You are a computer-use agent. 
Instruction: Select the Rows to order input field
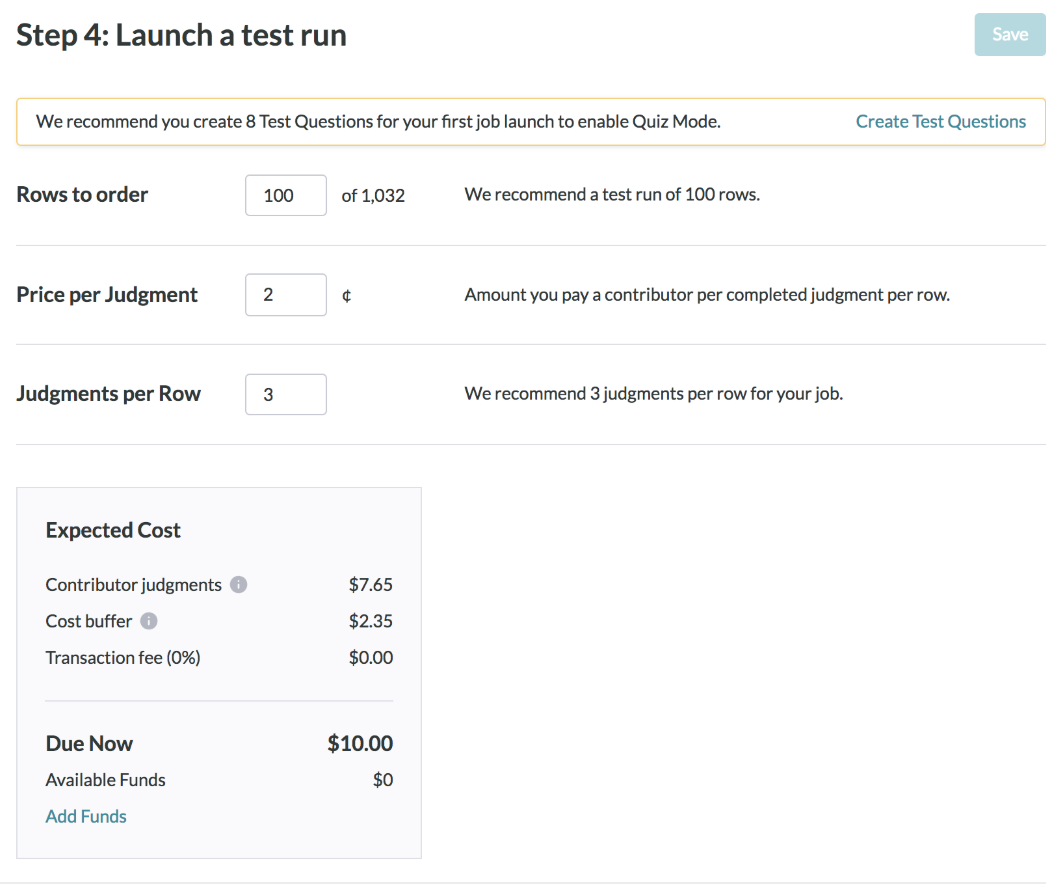point(285,195)
